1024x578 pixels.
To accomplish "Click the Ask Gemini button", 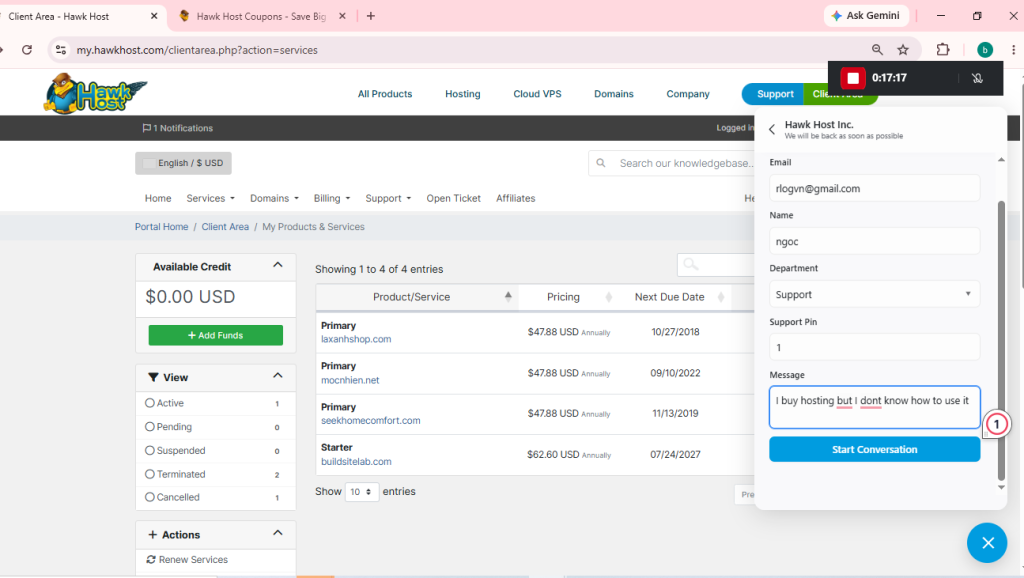I will click(x=866, y=16).
